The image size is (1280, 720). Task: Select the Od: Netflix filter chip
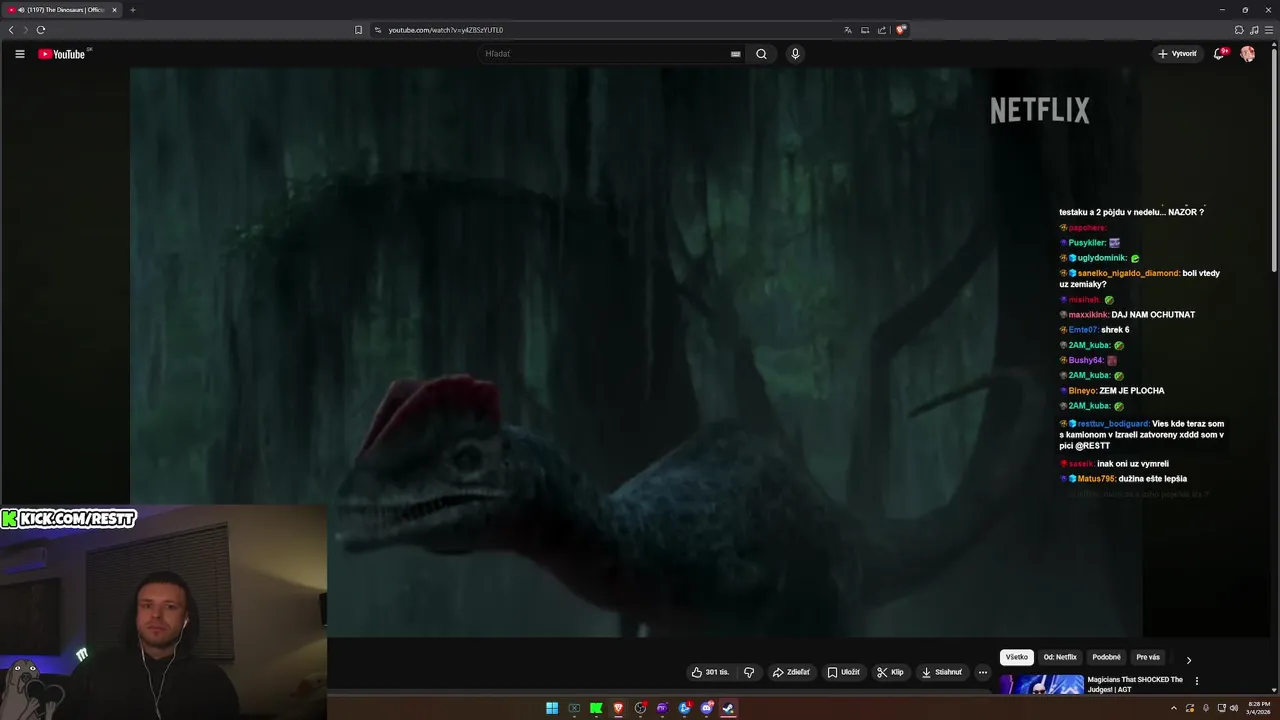click(1060, 657)
